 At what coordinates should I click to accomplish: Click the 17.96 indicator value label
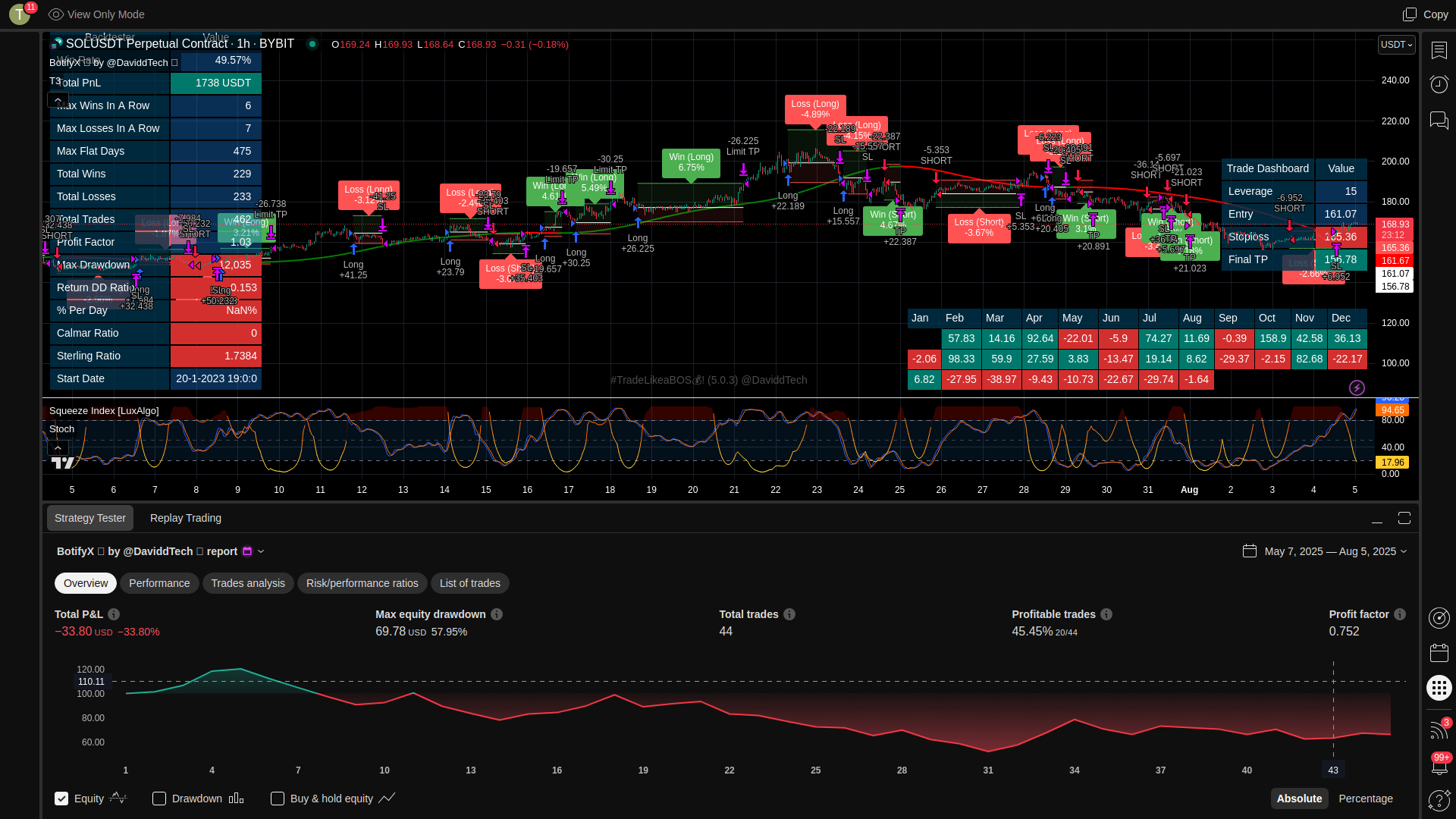click(x=1392, y=462)
